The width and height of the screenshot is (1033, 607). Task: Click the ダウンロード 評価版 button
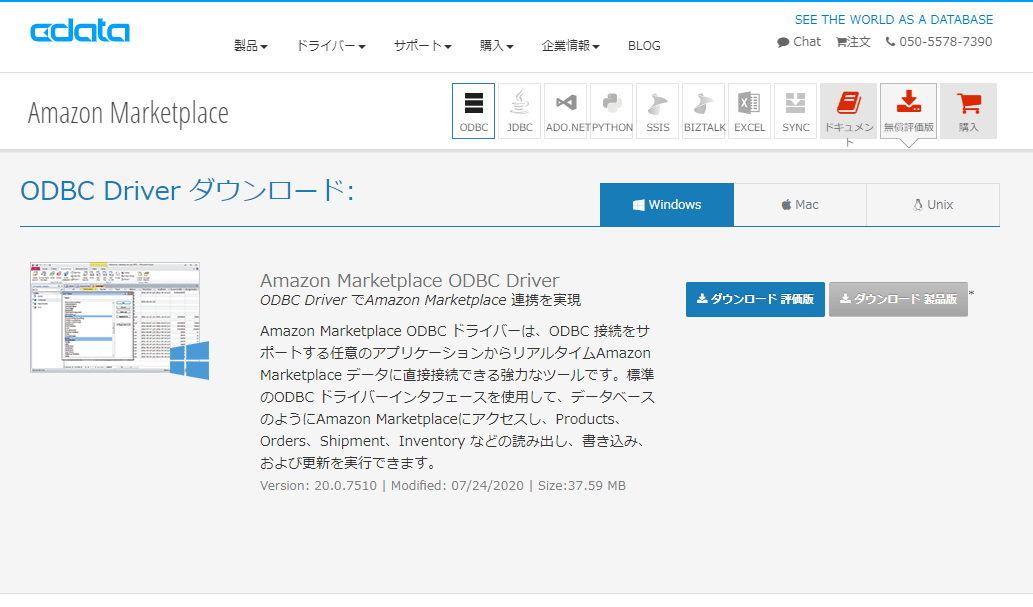click(x=755, y=299)
